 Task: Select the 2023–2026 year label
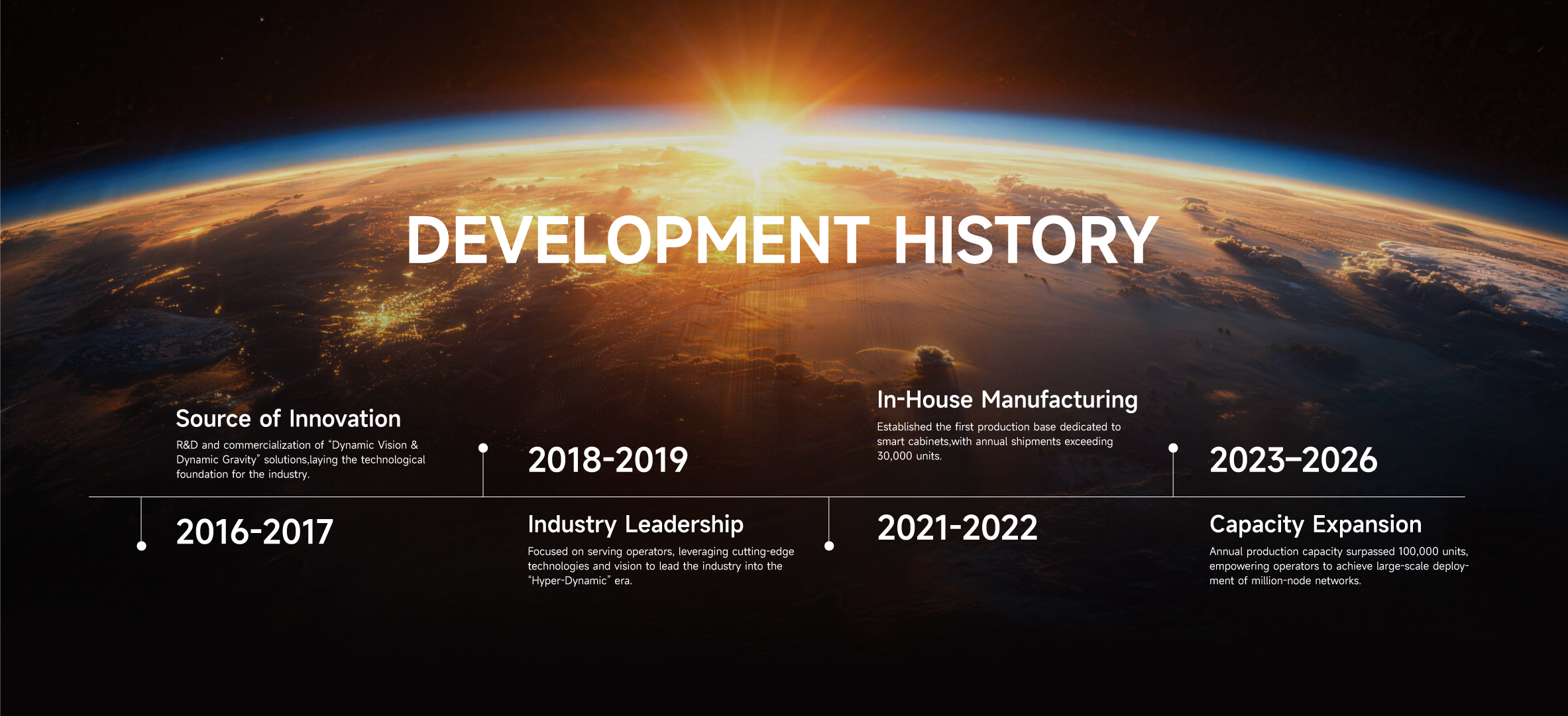[x=1293, y=460]
